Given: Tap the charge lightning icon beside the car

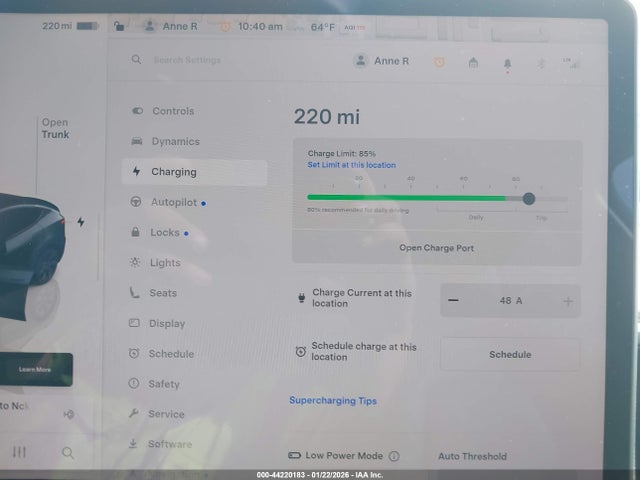Looking at the screenshot, I should [81, 222].
